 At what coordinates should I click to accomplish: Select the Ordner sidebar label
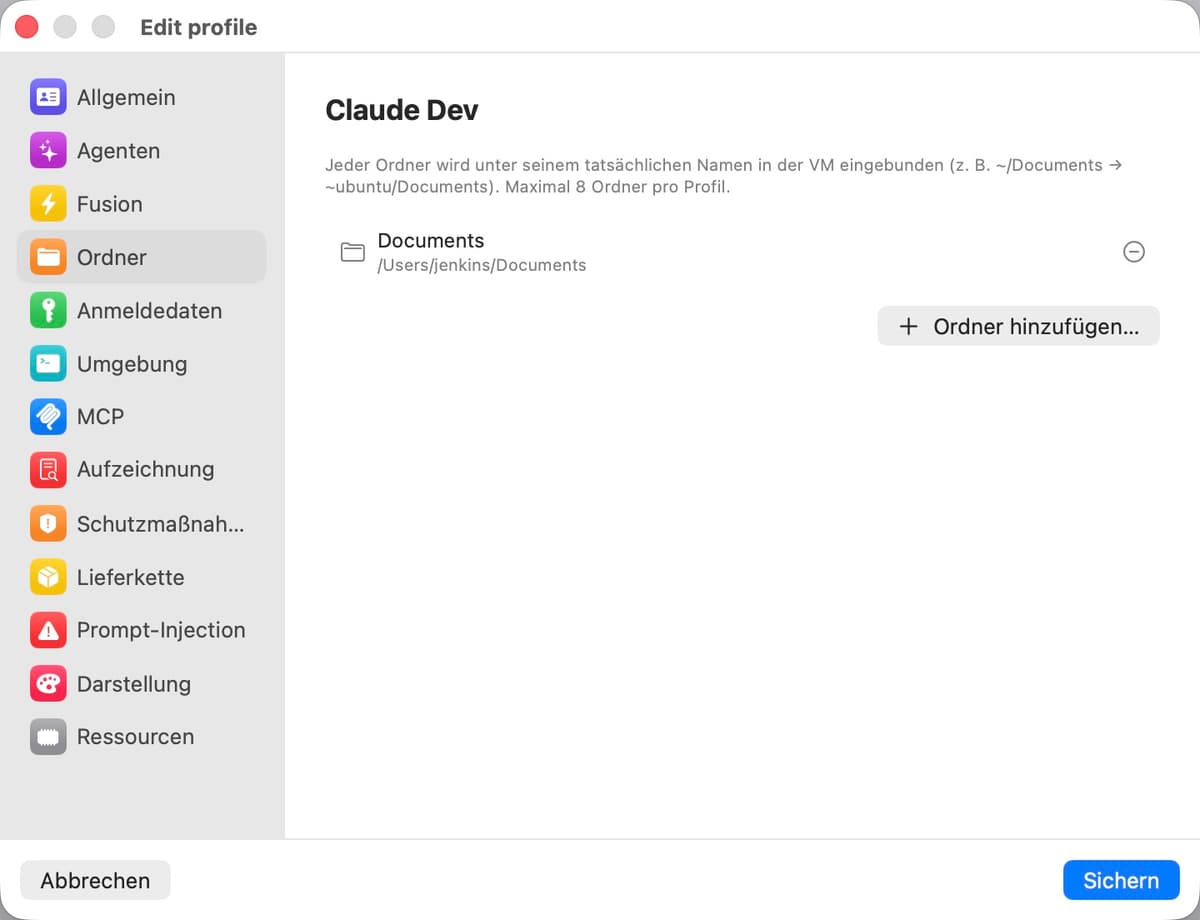[x=112, y=257]
